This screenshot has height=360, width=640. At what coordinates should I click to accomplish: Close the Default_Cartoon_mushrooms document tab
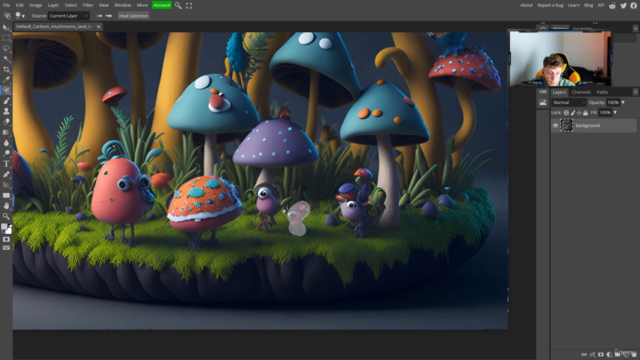tap(98, 27)
